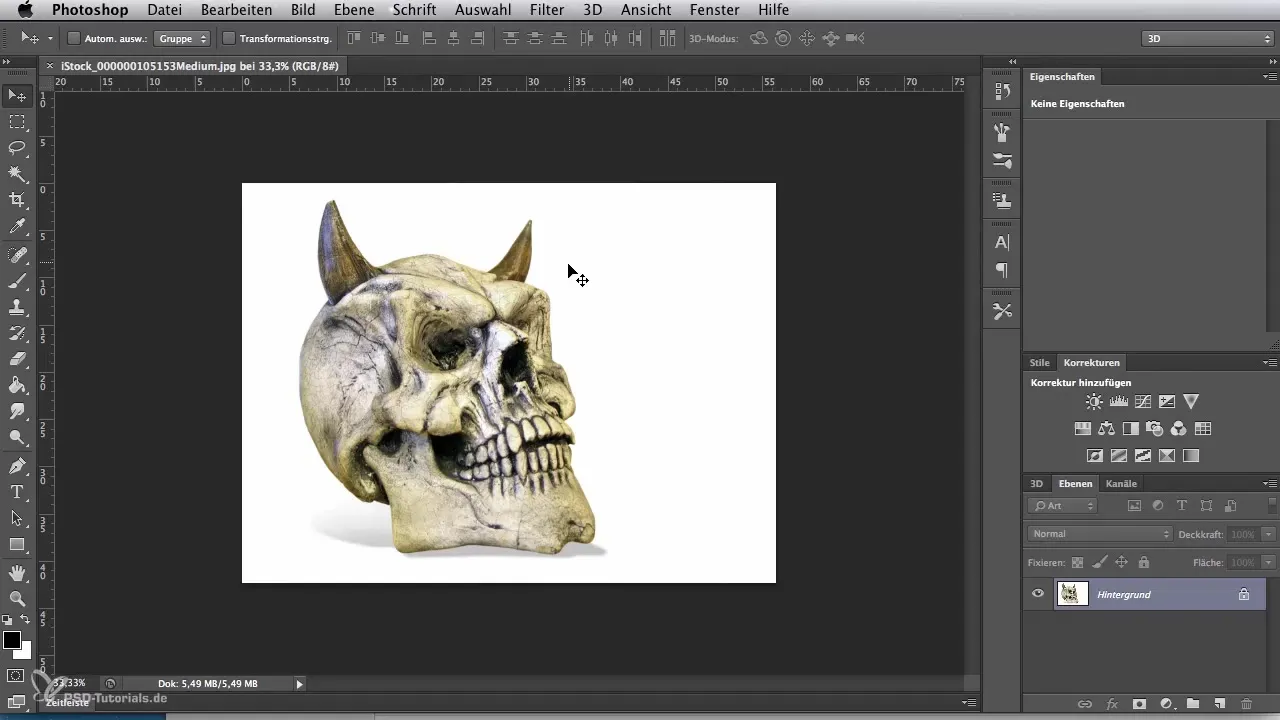Select the Pen tool
Image resolution: width=1280 pixels, height=720 pixels.
[x=17, y=466]
